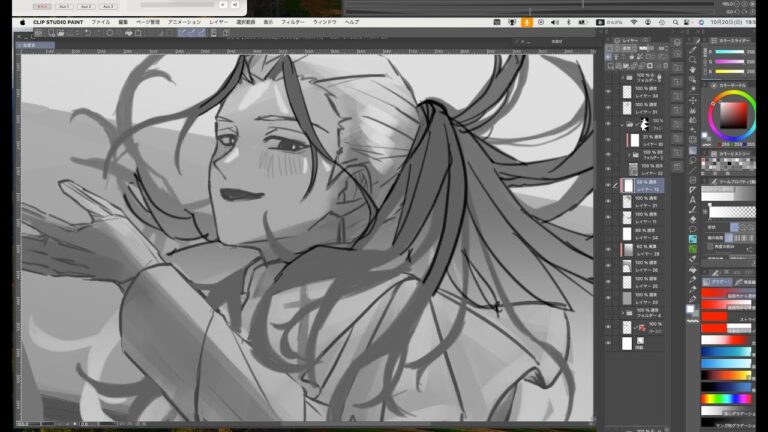This screenshot has height=432, width=768.
Task: Select the Figure line tool
Action: pyautogui.click(x=693, y=170)
